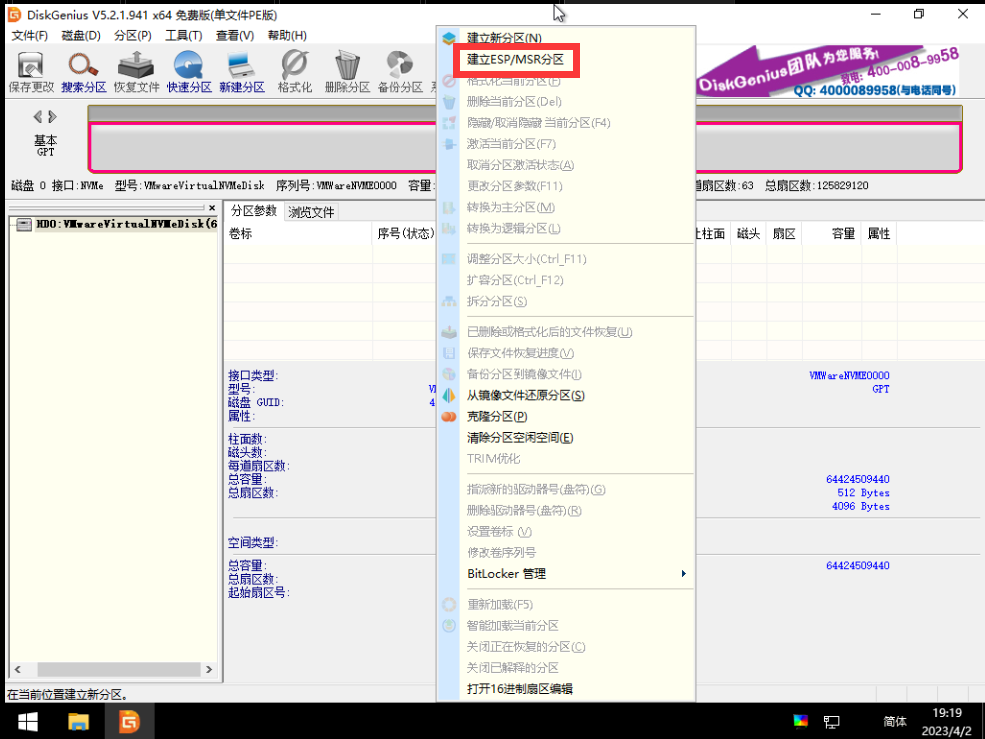This screenshot has width=985, height=739.
Task: Click the 扇区 column header
Action: [783, 234]
